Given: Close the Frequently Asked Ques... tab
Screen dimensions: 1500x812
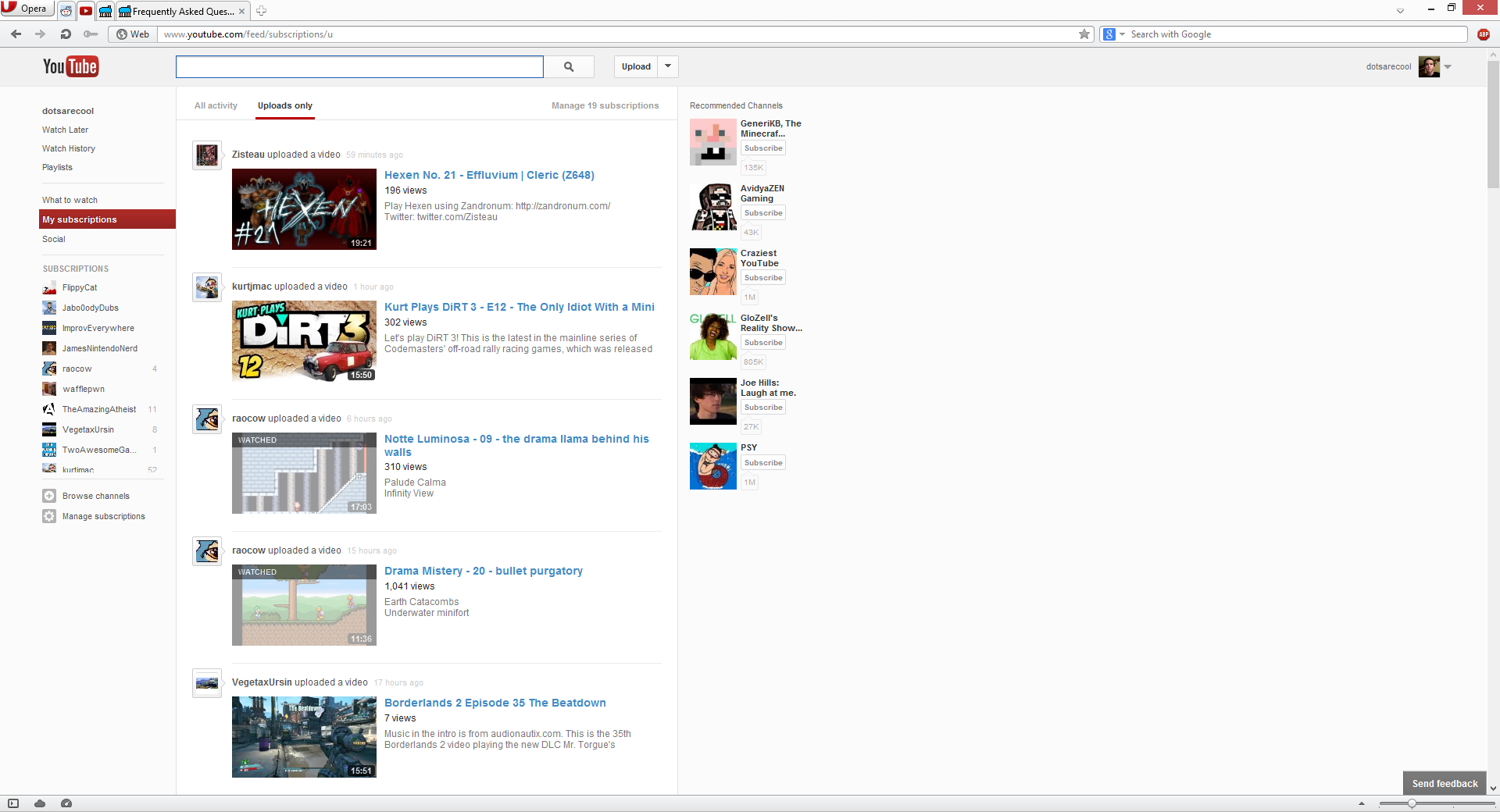Looking at the screenshot, I should [x=241, y=11].
